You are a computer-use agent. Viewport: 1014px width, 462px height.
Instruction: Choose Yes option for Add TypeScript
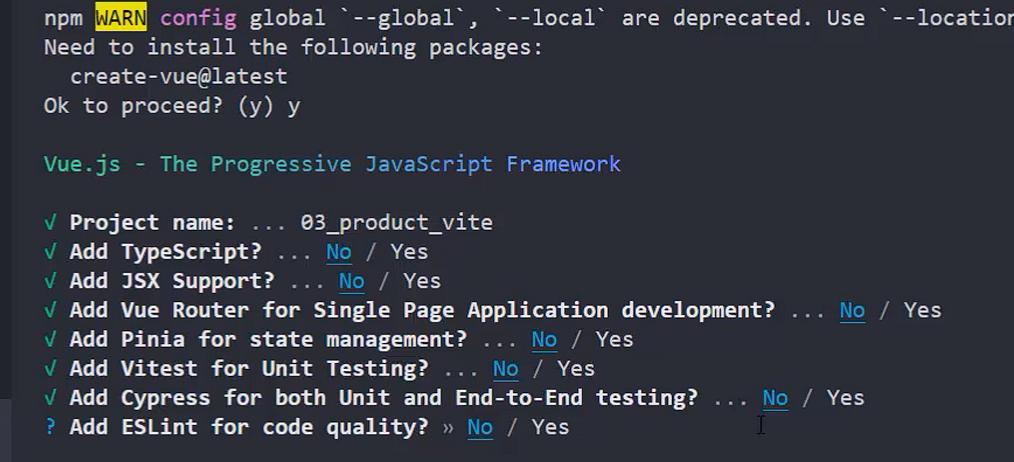[x=409, y=252]
